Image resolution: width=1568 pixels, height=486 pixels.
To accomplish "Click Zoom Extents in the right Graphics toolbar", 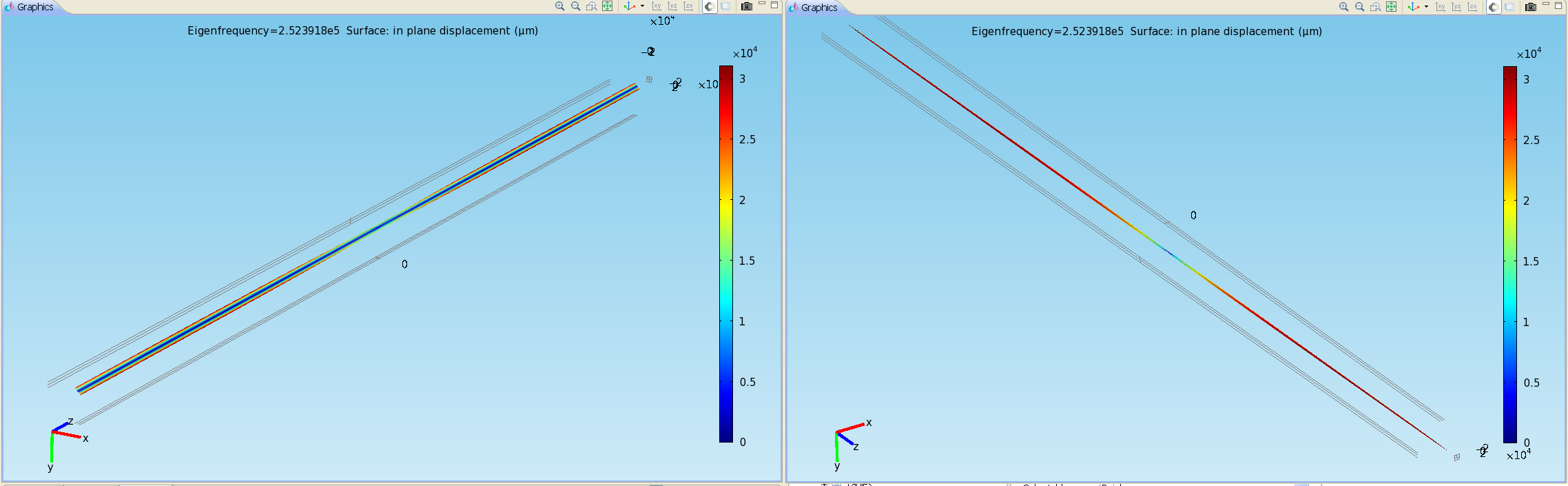I will click(x=1391, y=7).
